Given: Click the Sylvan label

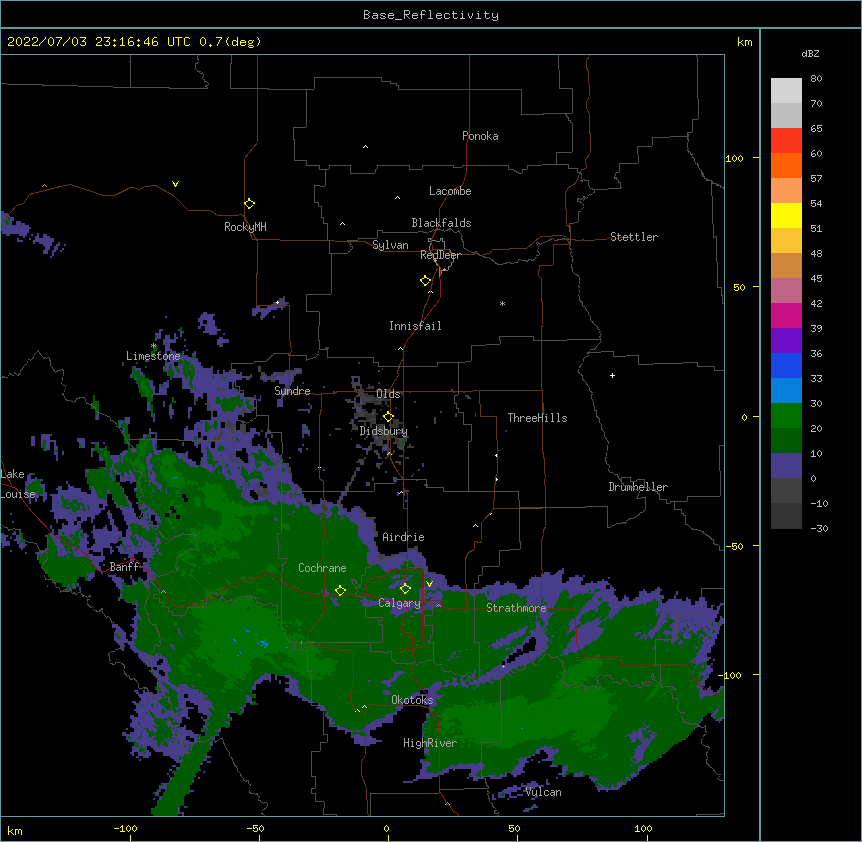Looking at the screenshot, I should coord(390,245).
